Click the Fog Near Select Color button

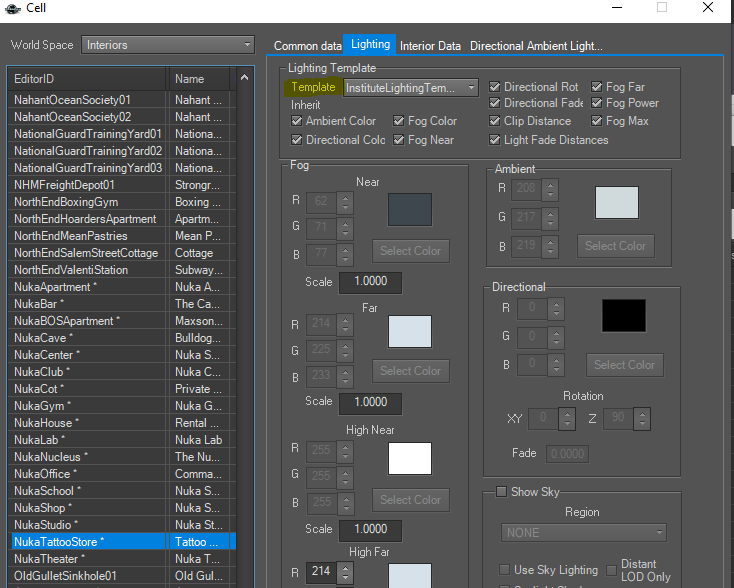[x=411, y=251]
